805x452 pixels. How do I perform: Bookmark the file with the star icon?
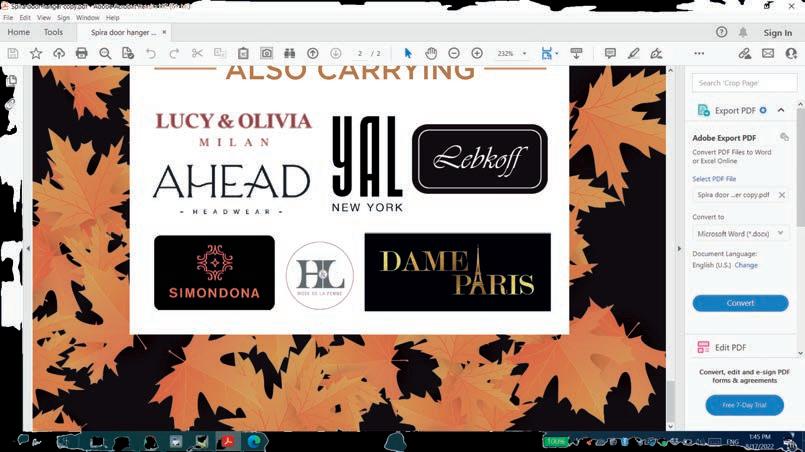pos(36,53)
